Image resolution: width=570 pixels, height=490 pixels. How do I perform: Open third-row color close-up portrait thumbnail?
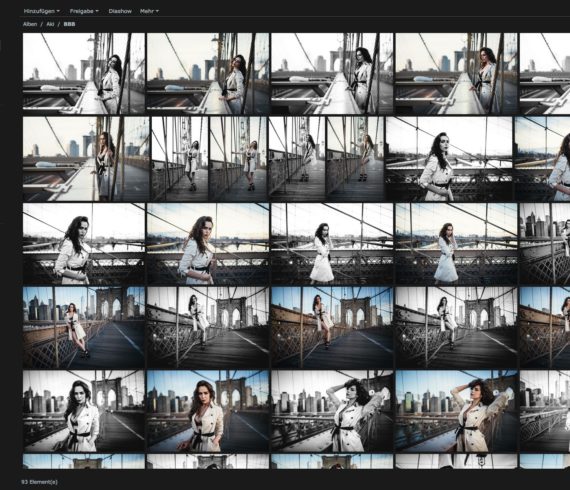[x=208, y=244]
